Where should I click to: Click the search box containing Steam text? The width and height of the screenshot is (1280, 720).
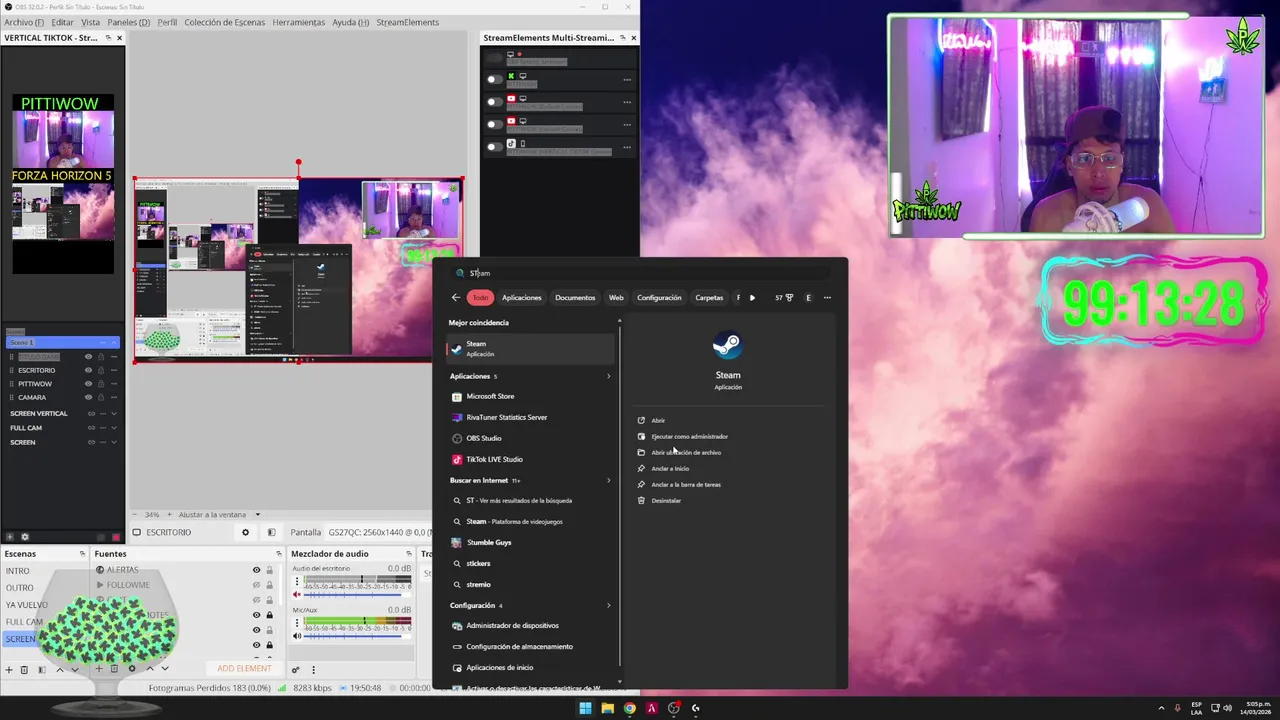(x=640, y=272)
